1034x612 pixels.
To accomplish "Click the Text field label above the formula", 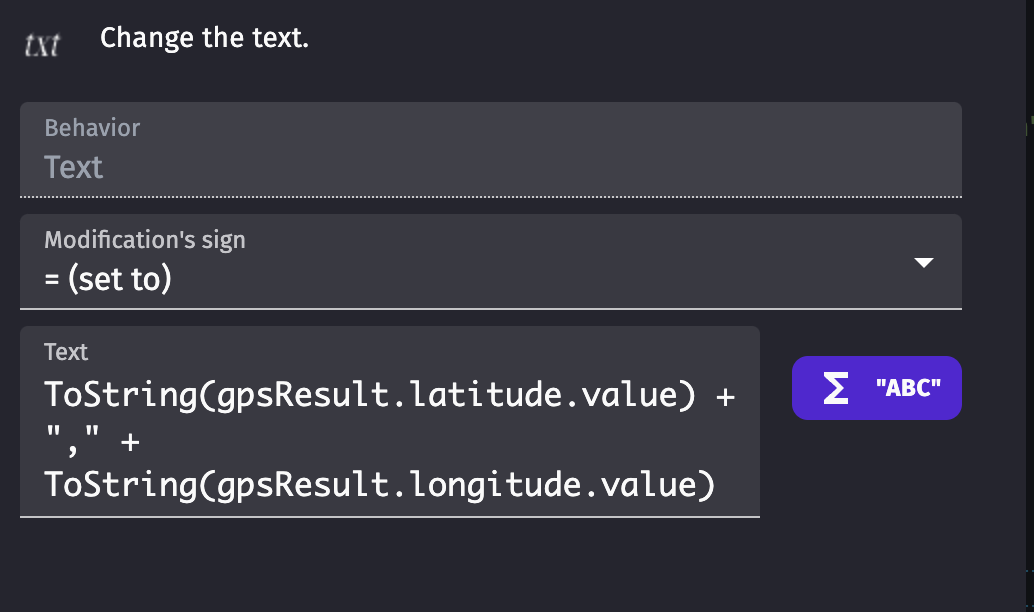I will [x=65, y=352].
